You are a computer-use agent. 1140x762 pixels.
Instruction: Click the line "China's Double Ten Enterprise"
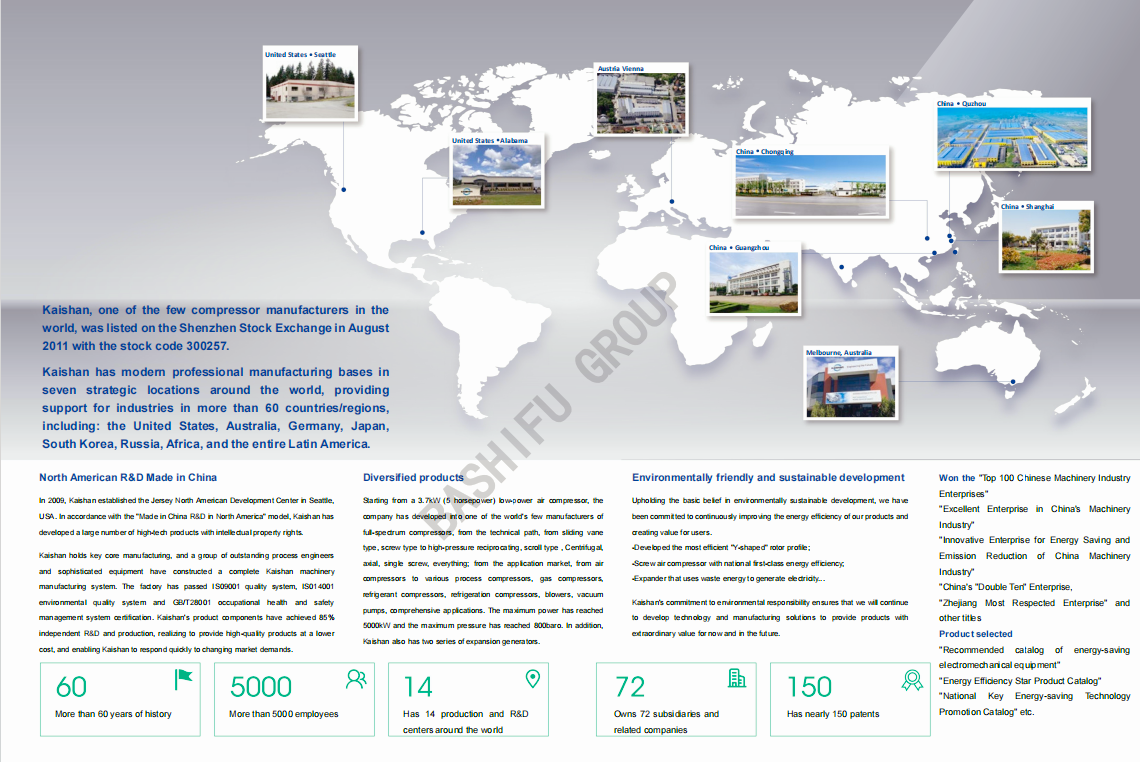pyautogui.click(x=1005, y=587)
